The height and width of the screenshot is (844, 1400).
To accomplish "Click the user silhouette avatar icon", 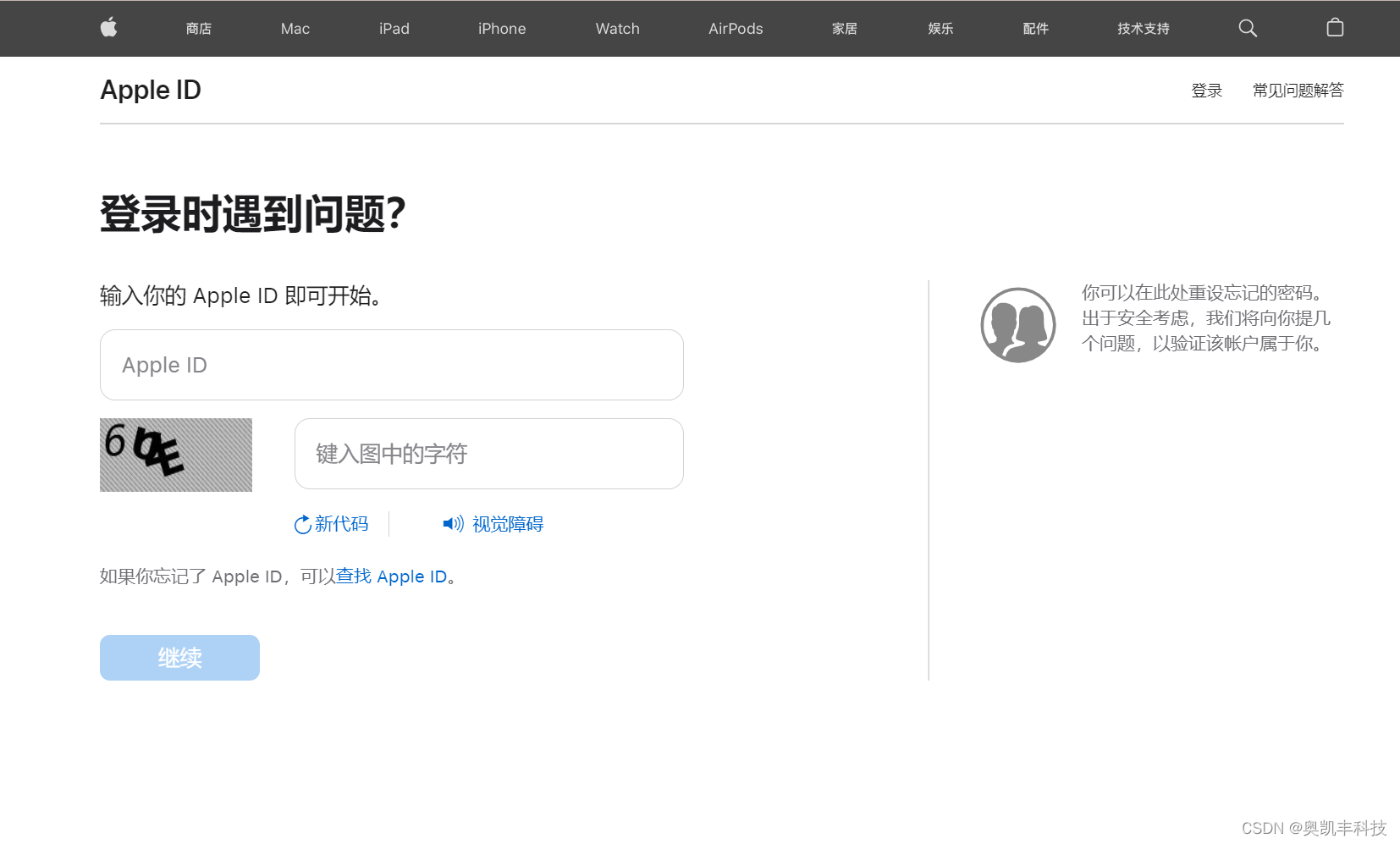I will [1017, 325].
